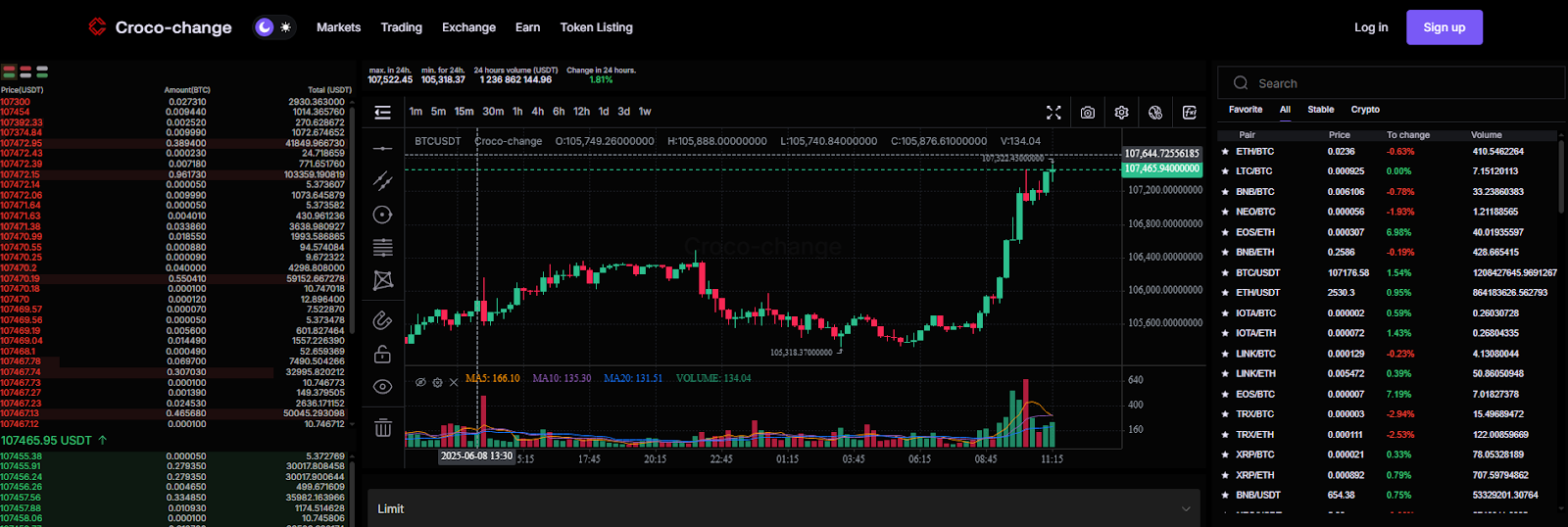Open chart timezone globe icon
The image size is (1568, 527).
click(1155, 113)
